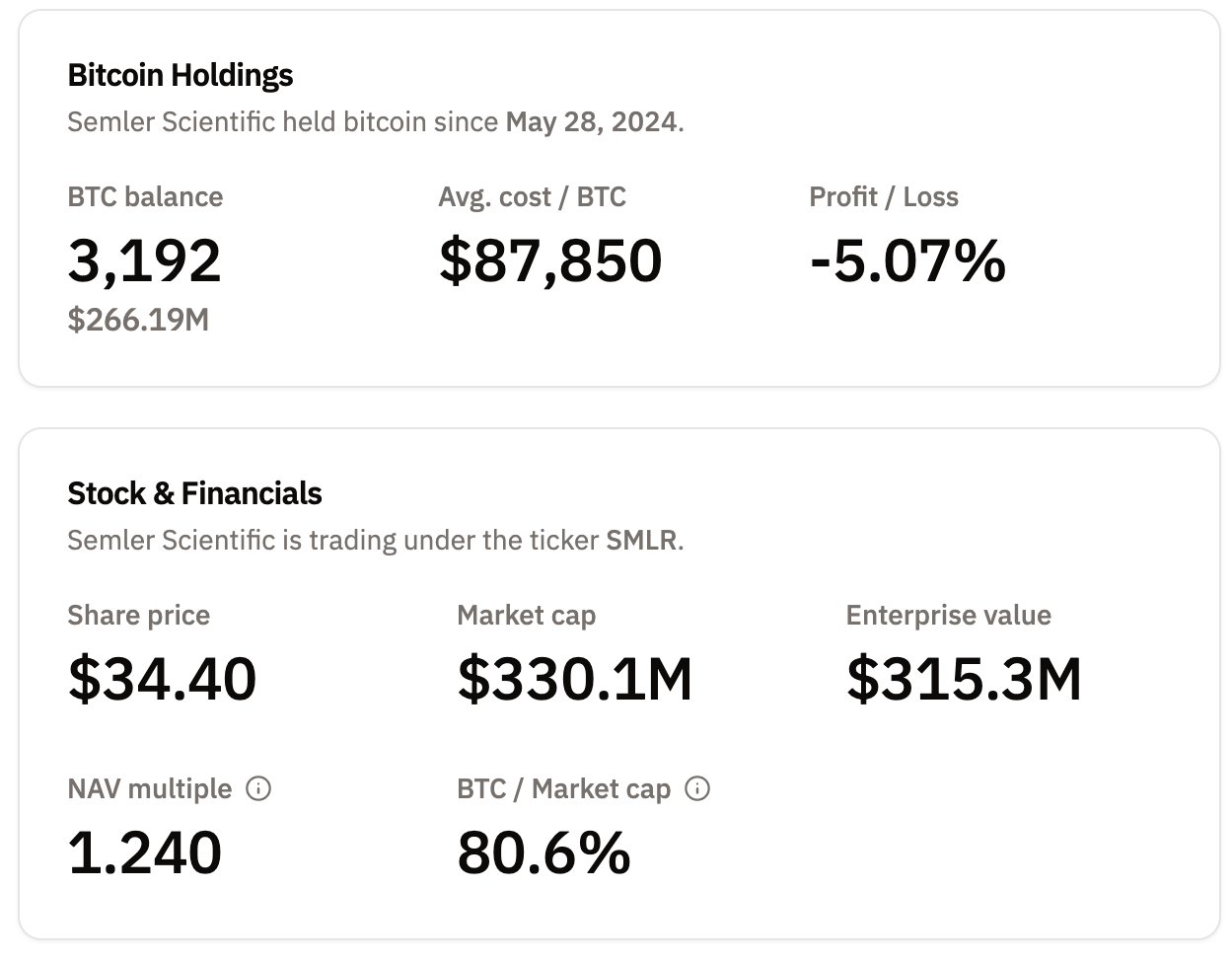Click the Avg. cost / BTC label
Image resolution: width=1232 pixels, height=963 pixels.
click(x=532, y=197)
